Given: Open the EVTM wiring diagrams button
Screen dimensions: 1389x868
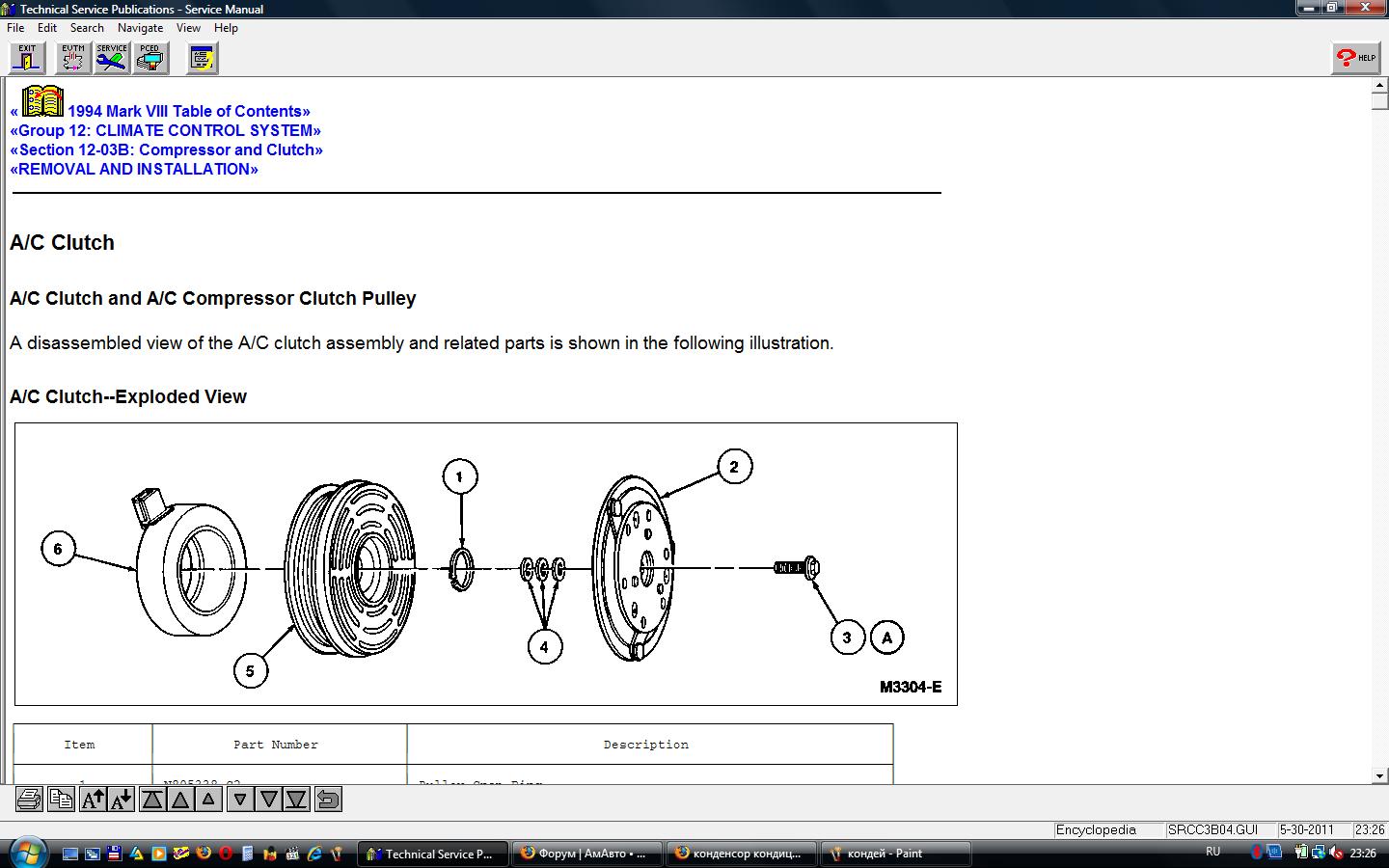Looking at the screenshot, I should point(72,59).
